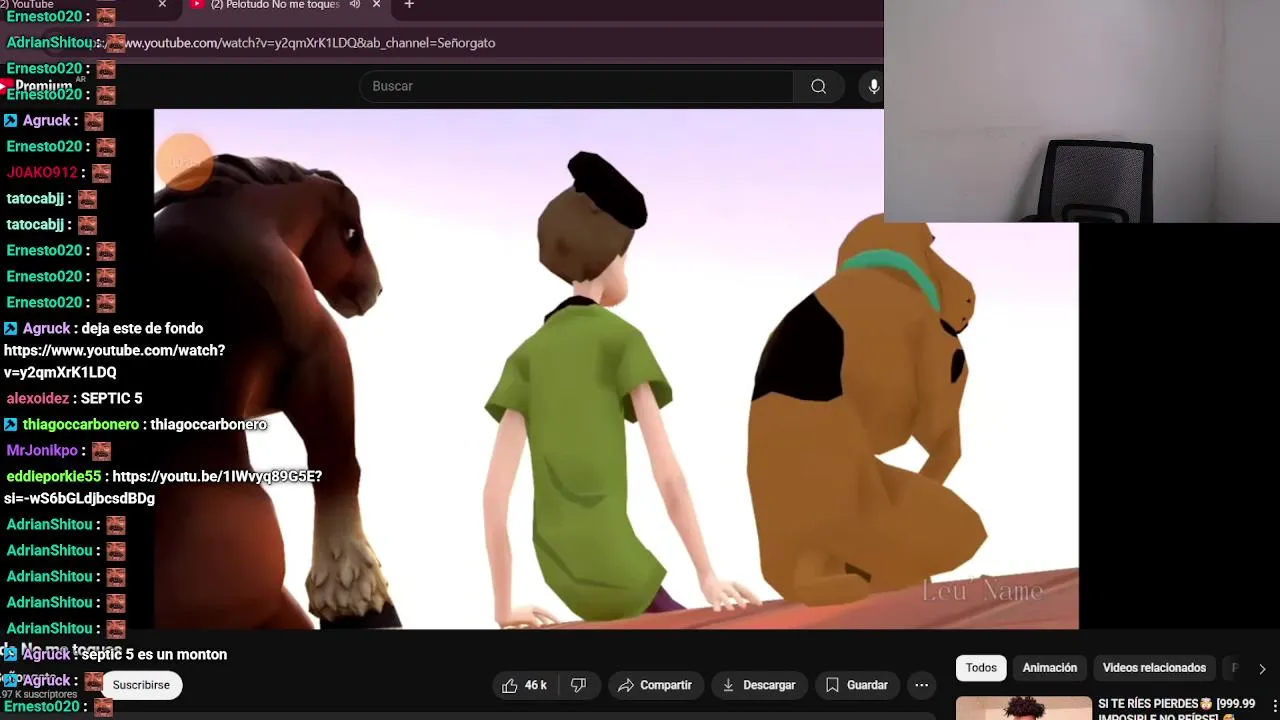Expand more filter chips with right chevron

pos(1262,668)
